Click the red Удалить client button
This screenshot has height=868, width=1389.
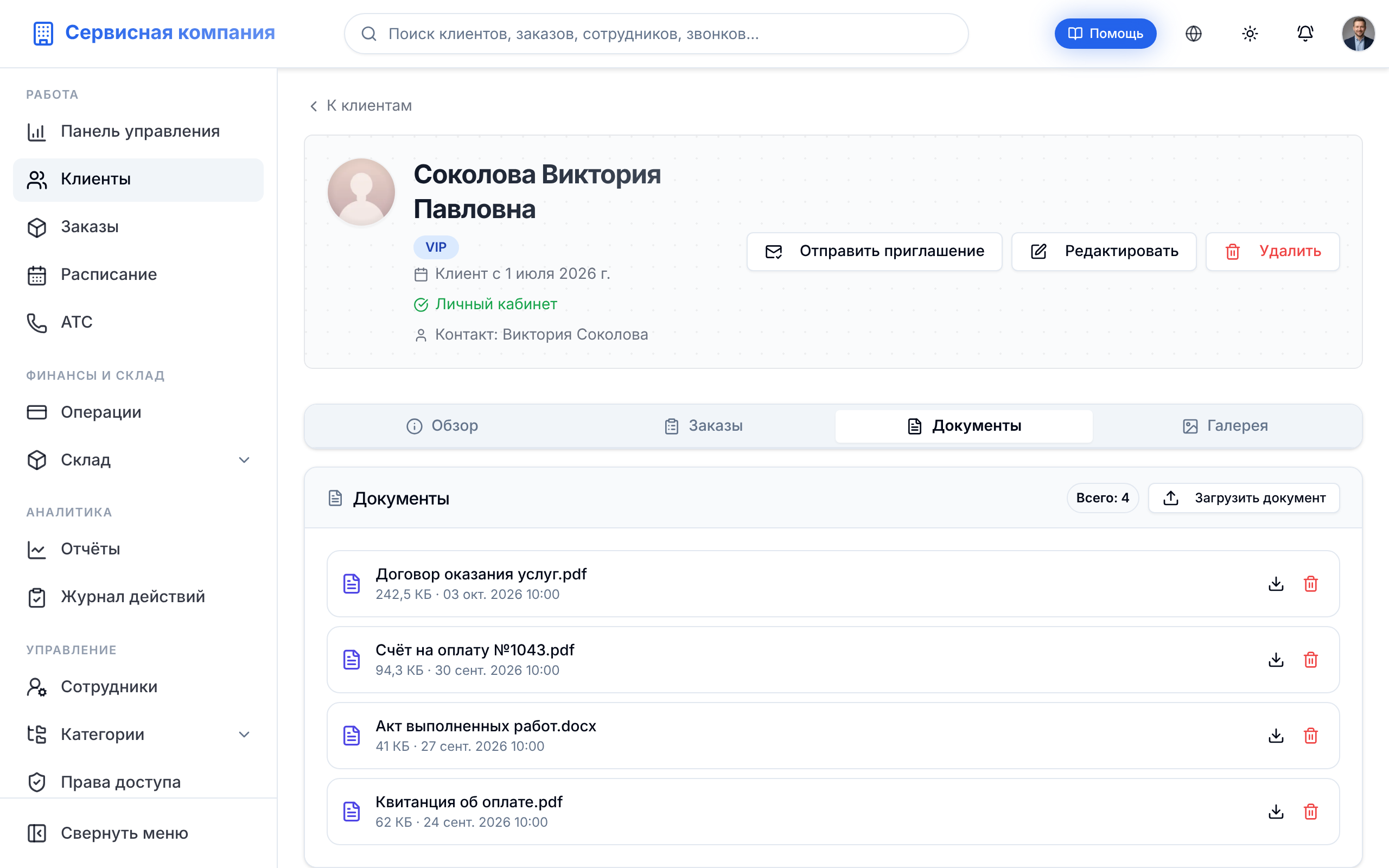coord(1272,251)
